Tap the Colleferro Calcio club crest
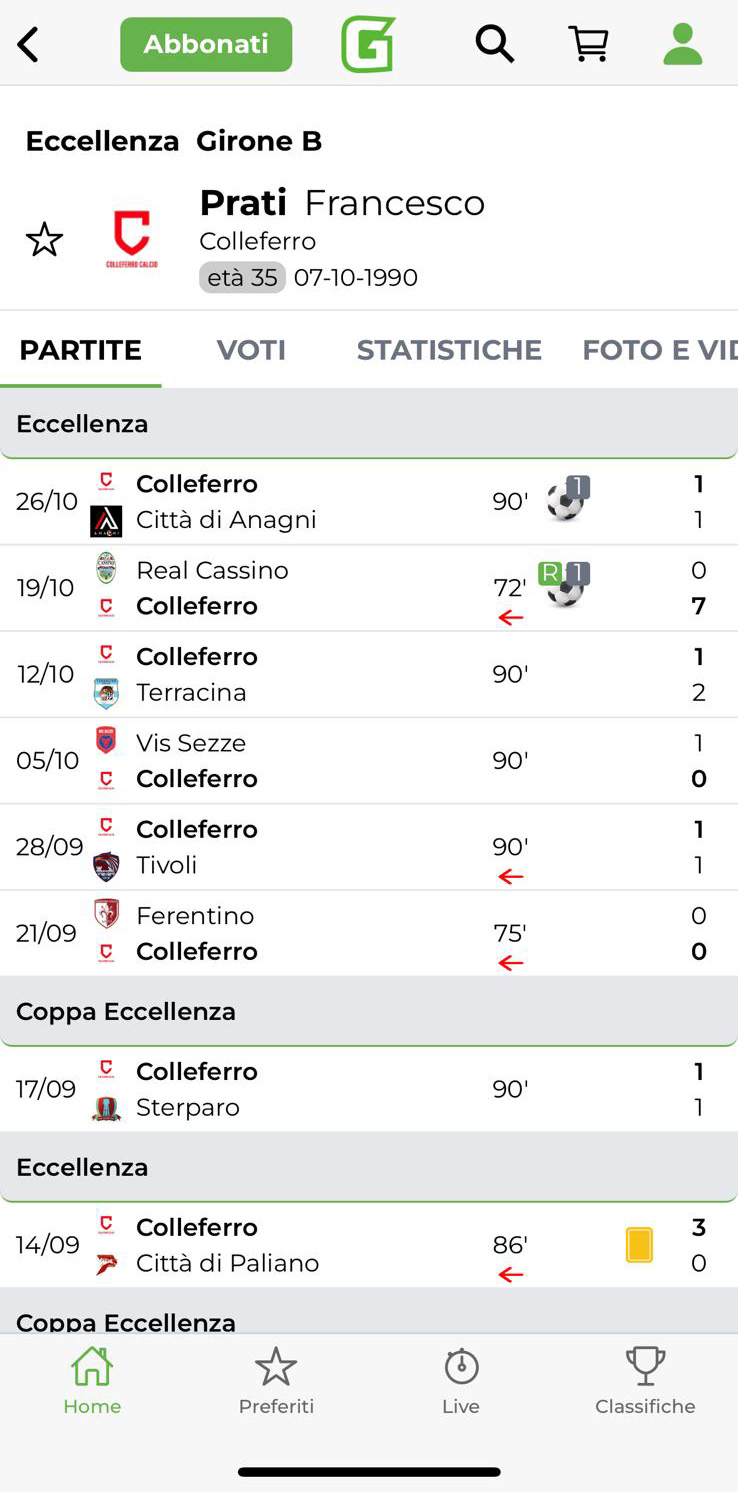Image resolution: width=738 pixels, height=1492 pixels. (x=131, y=240)
